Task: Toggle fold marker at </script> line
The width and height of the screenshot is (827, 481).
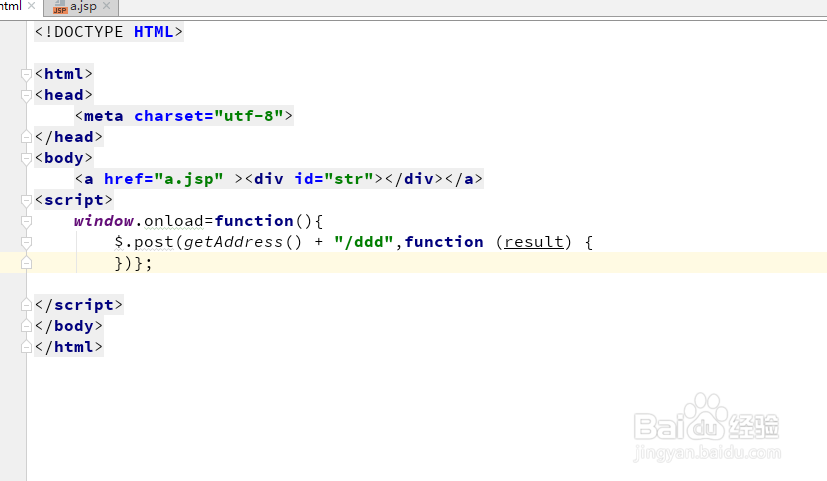Action: click(x=26, y=305)
